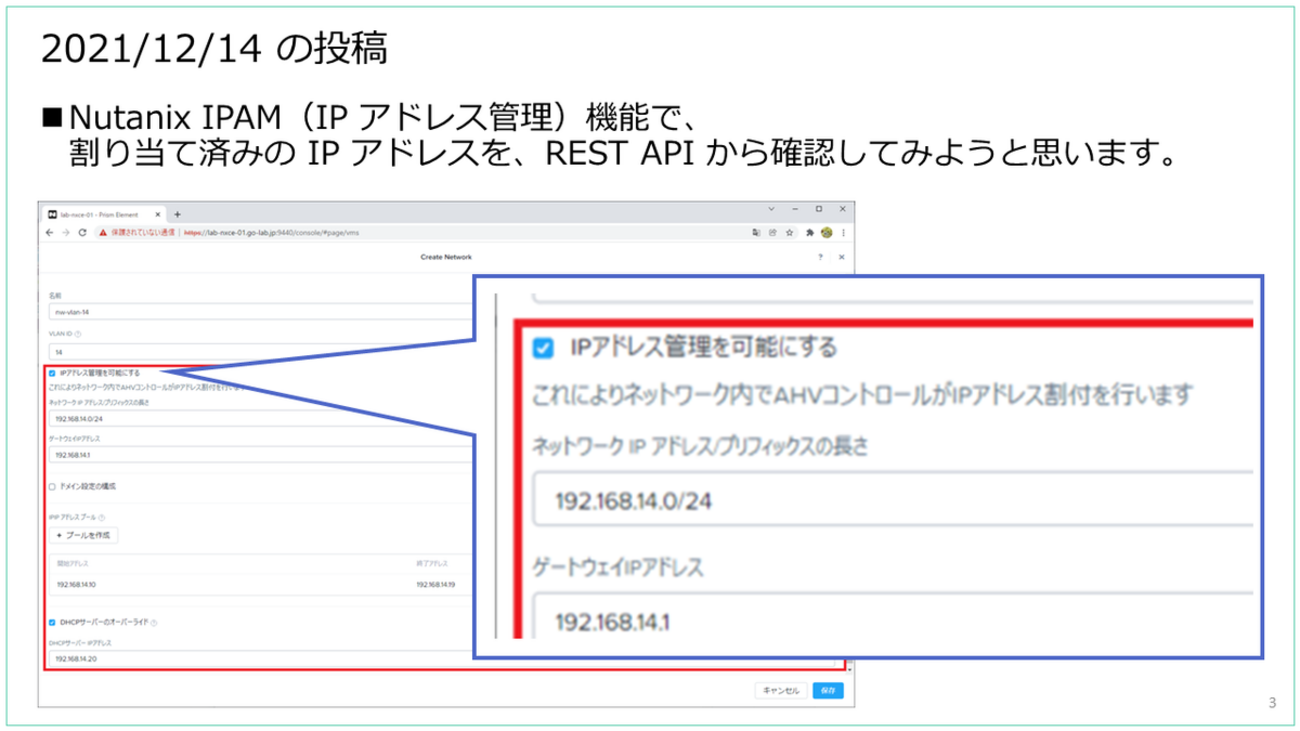Go back using the browser back arrow
This screenshot has height=731, width=1300.
click(x=50, y=233)
